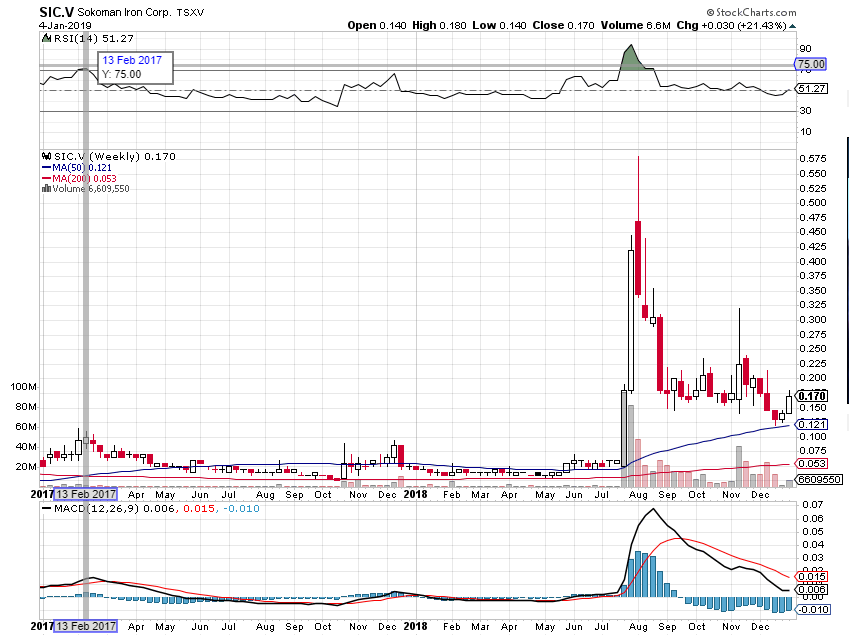Click the RSI indicator legend icon
Image resolution: width=849 pixels, height=639 pixels.
(47, 38)
